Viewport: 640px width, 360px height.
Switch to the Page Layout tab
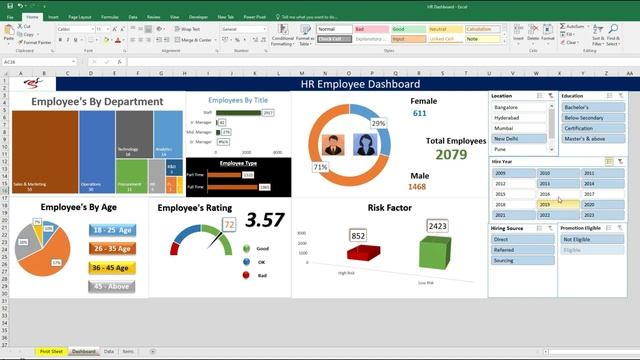[x=80, y=17]
